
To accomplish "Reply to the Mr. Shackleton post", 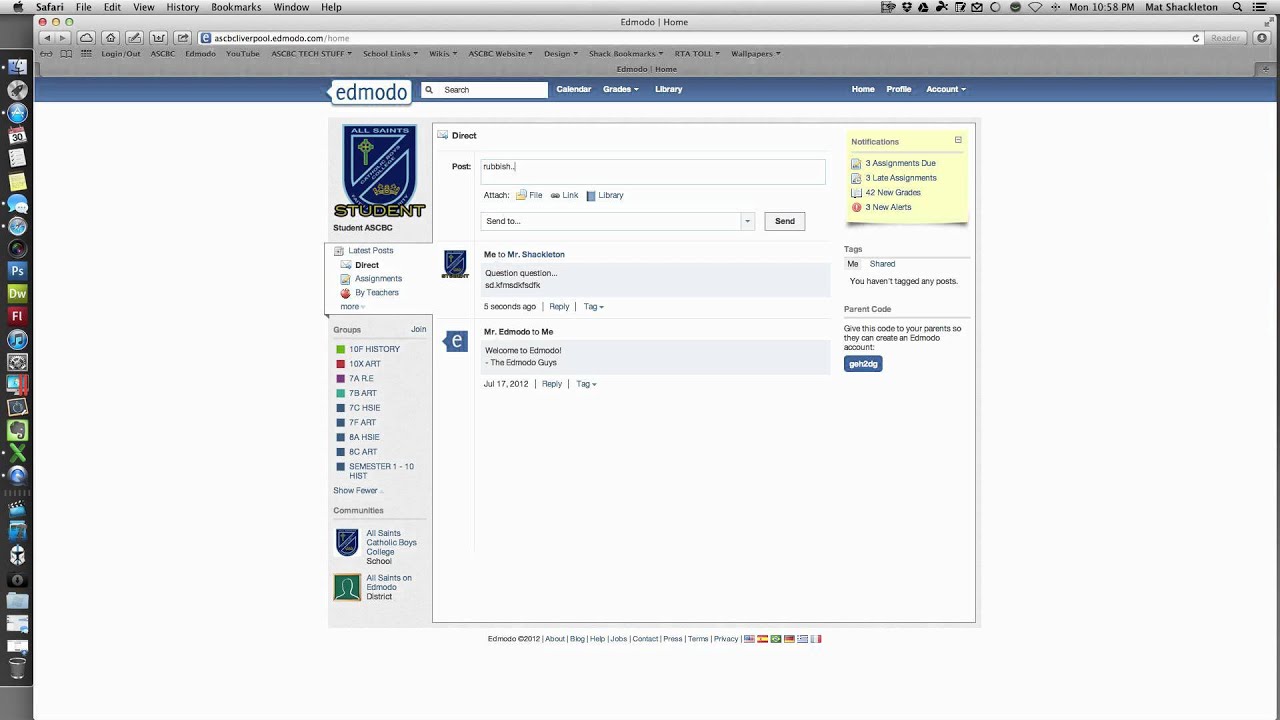I will pos(559,307).
